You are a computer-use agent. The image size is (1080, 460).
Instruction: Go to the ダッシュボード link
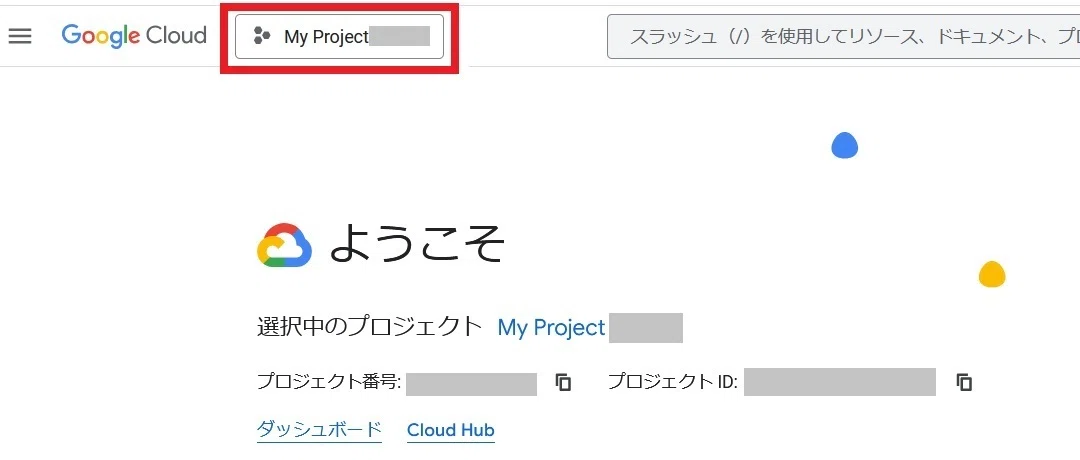pyautogui.click(x=319, y=430)
